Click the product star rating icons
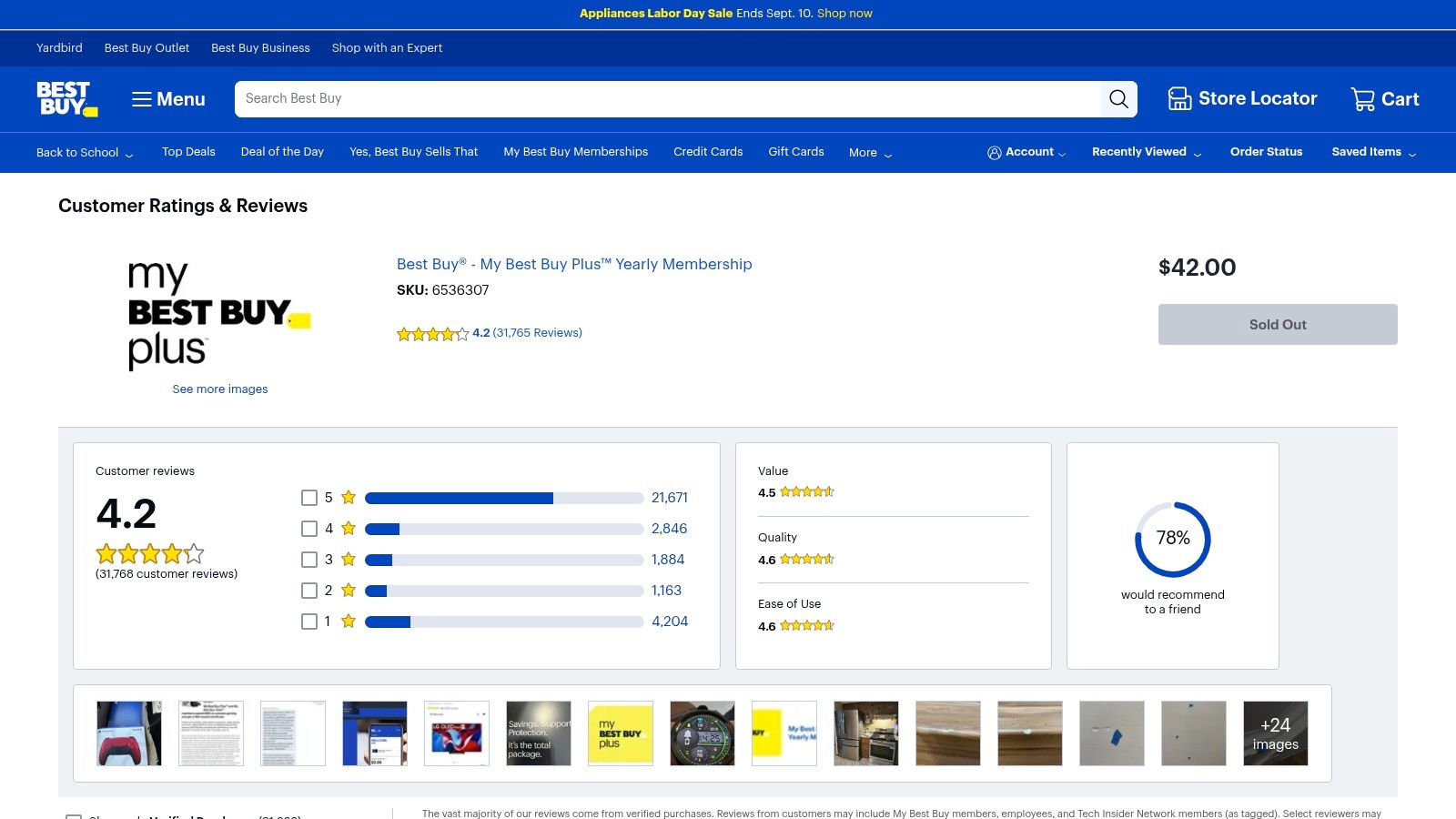 [432, 334]
